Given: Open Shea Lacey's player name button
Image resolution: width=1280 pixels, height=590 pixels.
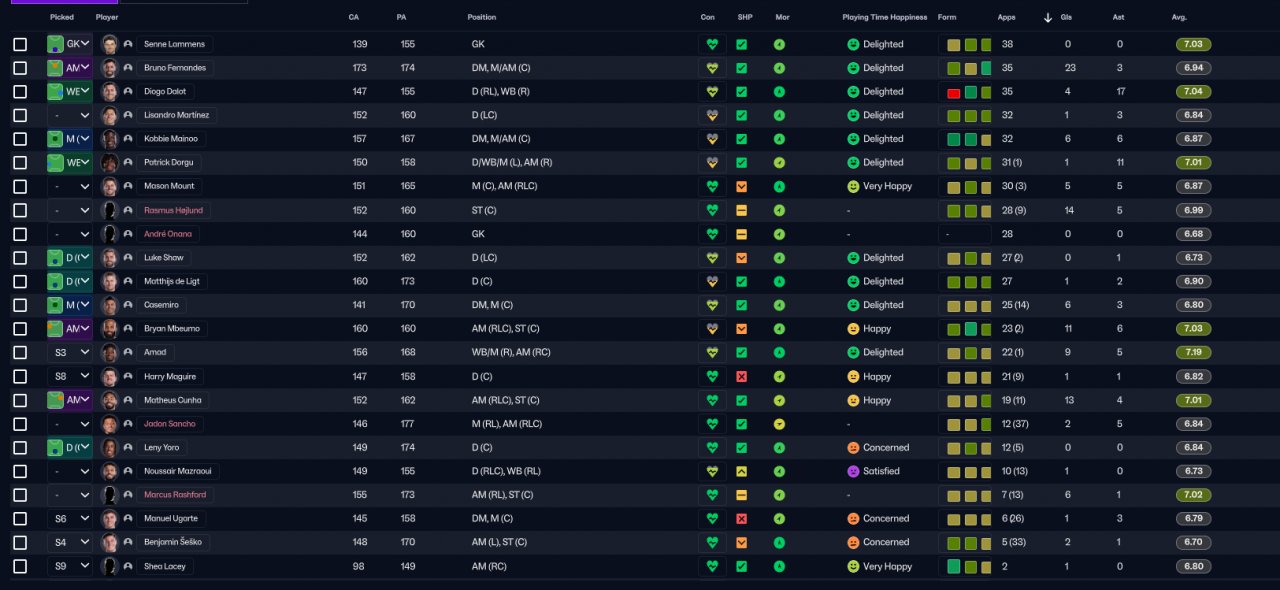Looking at the screenshot, I should (164, 566).
